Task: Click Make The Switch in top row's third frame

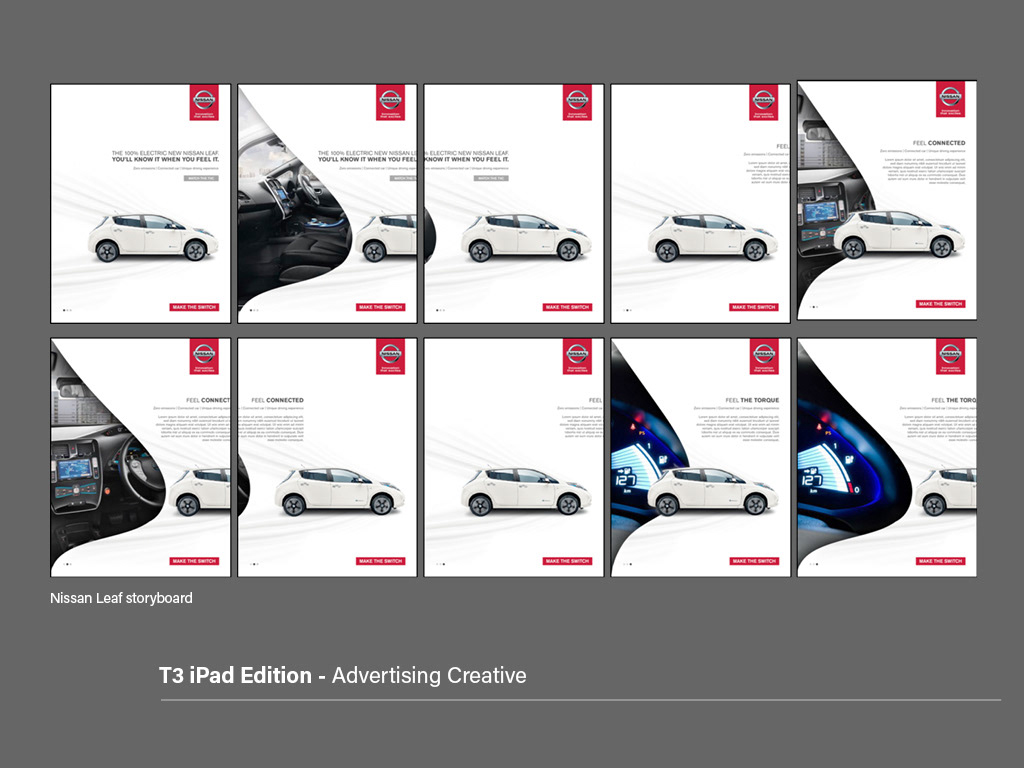Action: [568, 307]
